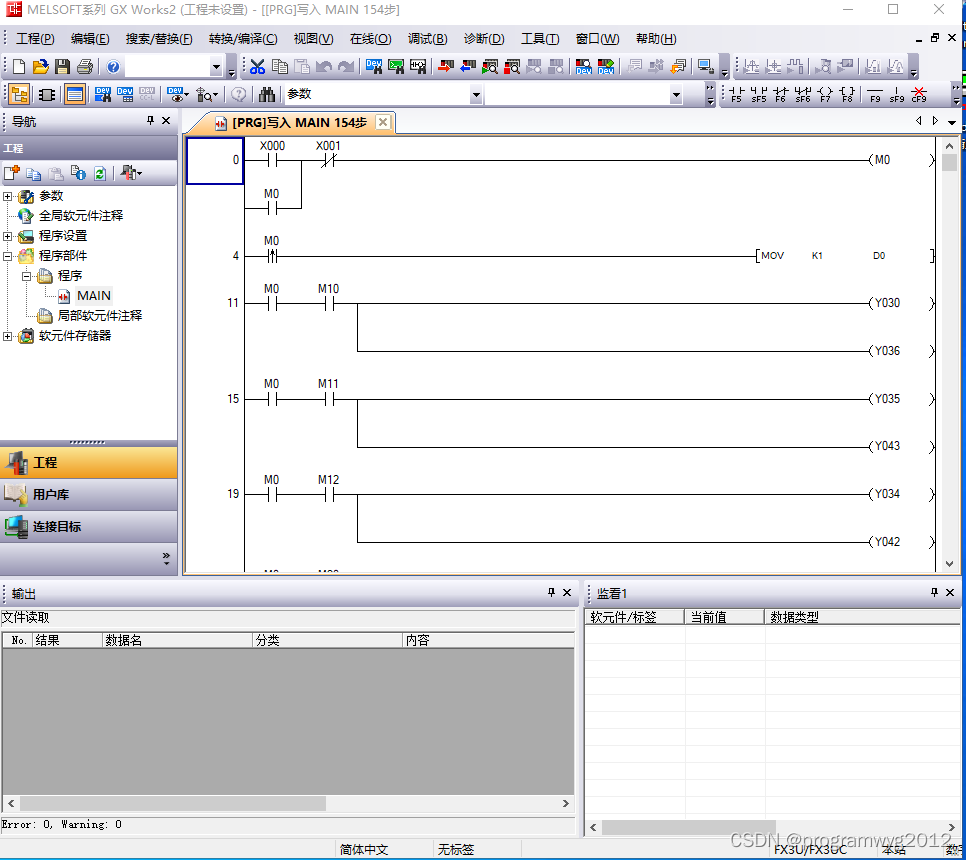966x860 pixels.
Task: Click the Write to PLC red arrow icon
Action: (x=445, y=67)
